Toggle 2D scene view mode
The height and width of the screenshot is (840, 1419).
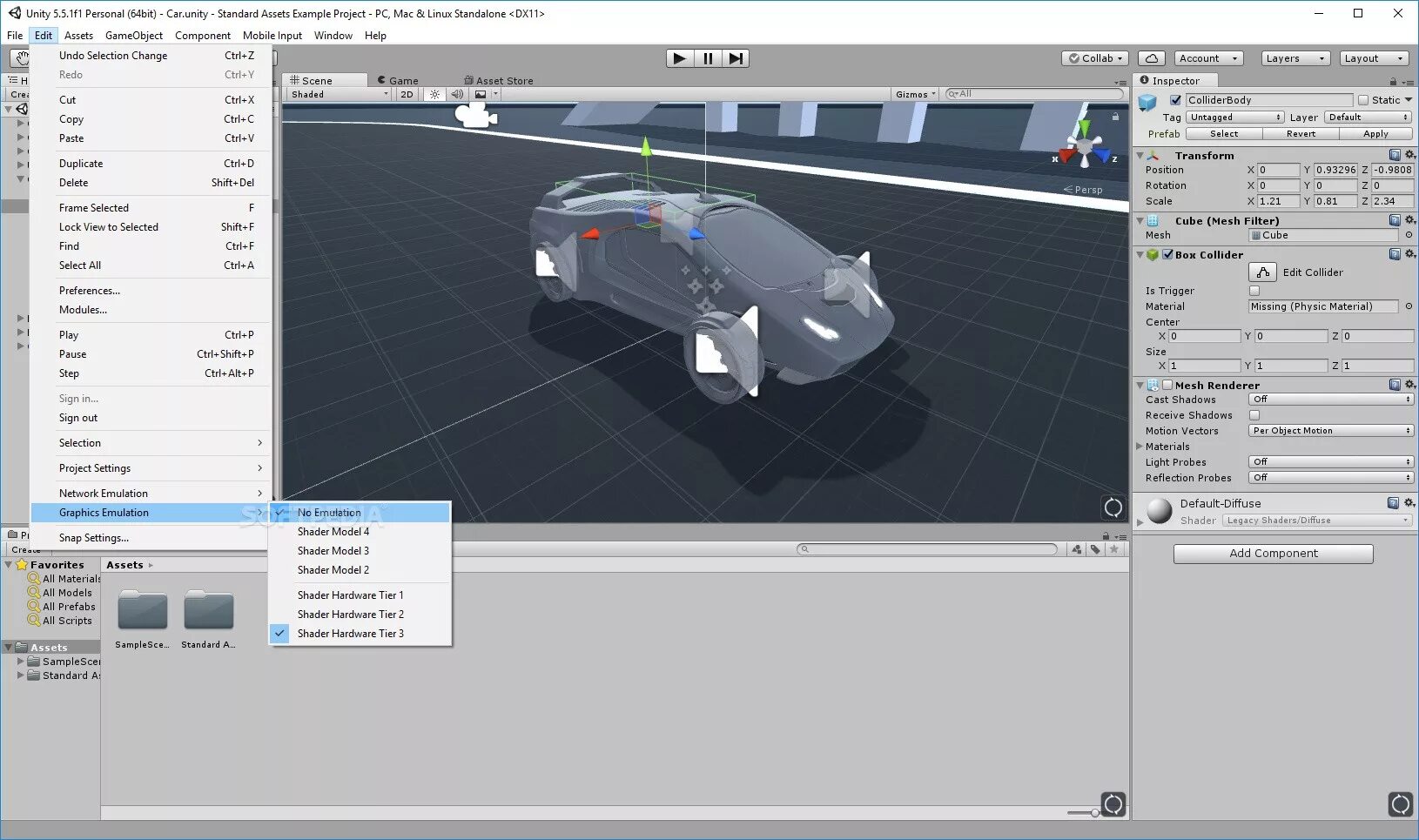coord(407,94)
